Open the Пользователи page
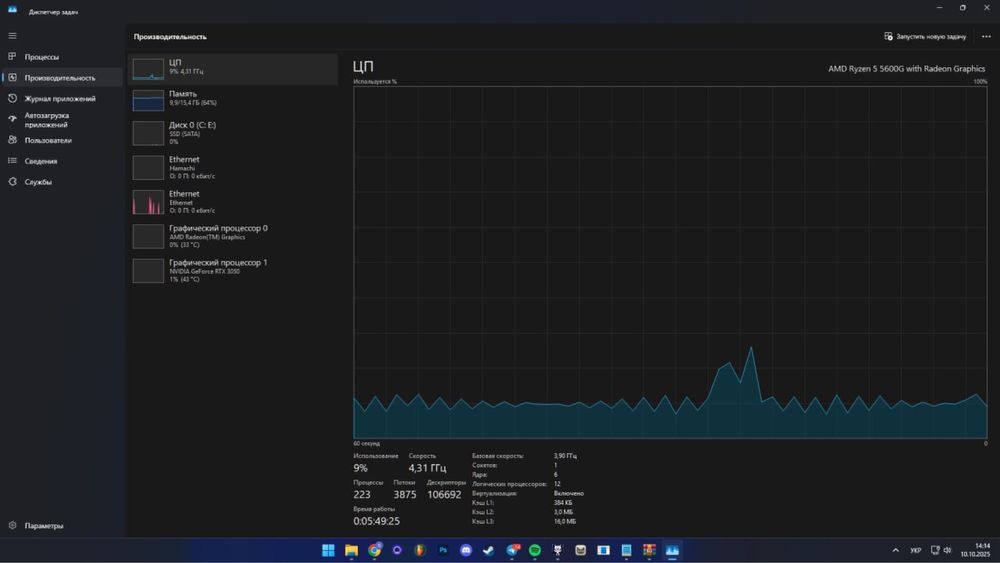Screen dimensions: 1000x563 62,140
